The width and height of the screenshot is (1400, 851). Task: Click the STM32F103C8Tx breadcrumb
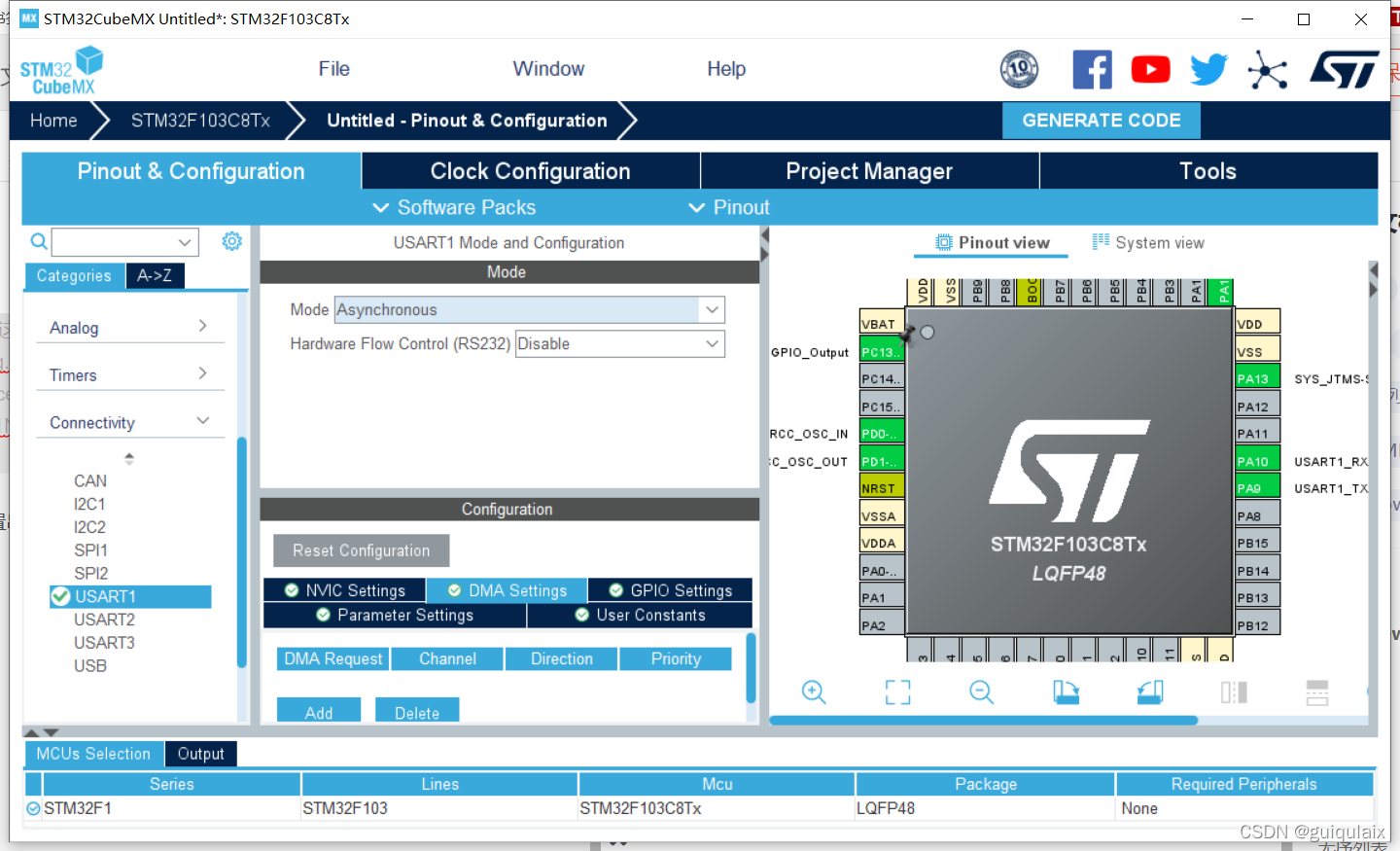click(x=200, y=121)
